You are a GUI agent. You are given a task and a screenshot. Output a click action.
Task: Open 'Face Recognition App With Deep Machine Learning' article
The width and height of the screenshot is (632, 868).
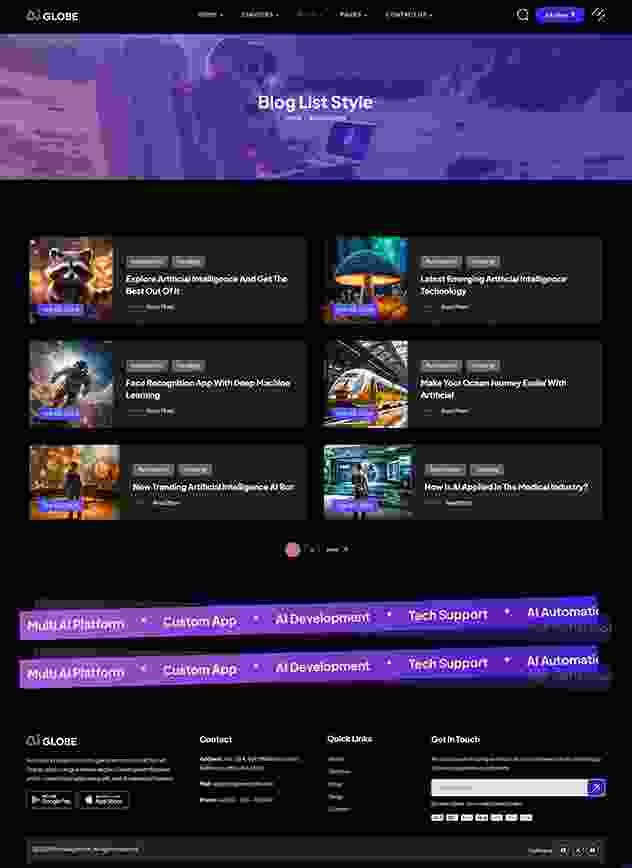click(x=208, y=389)
